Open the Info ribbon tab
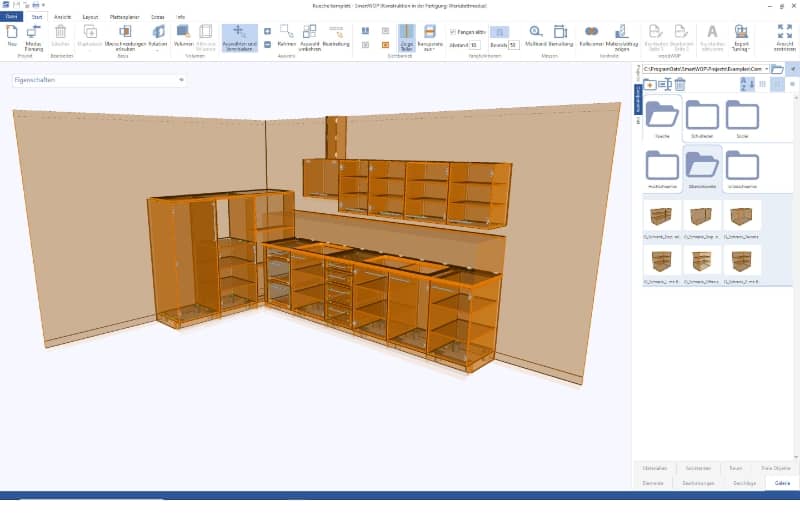Viewport: 800px width, 520px height. click(x=181, y=17)
